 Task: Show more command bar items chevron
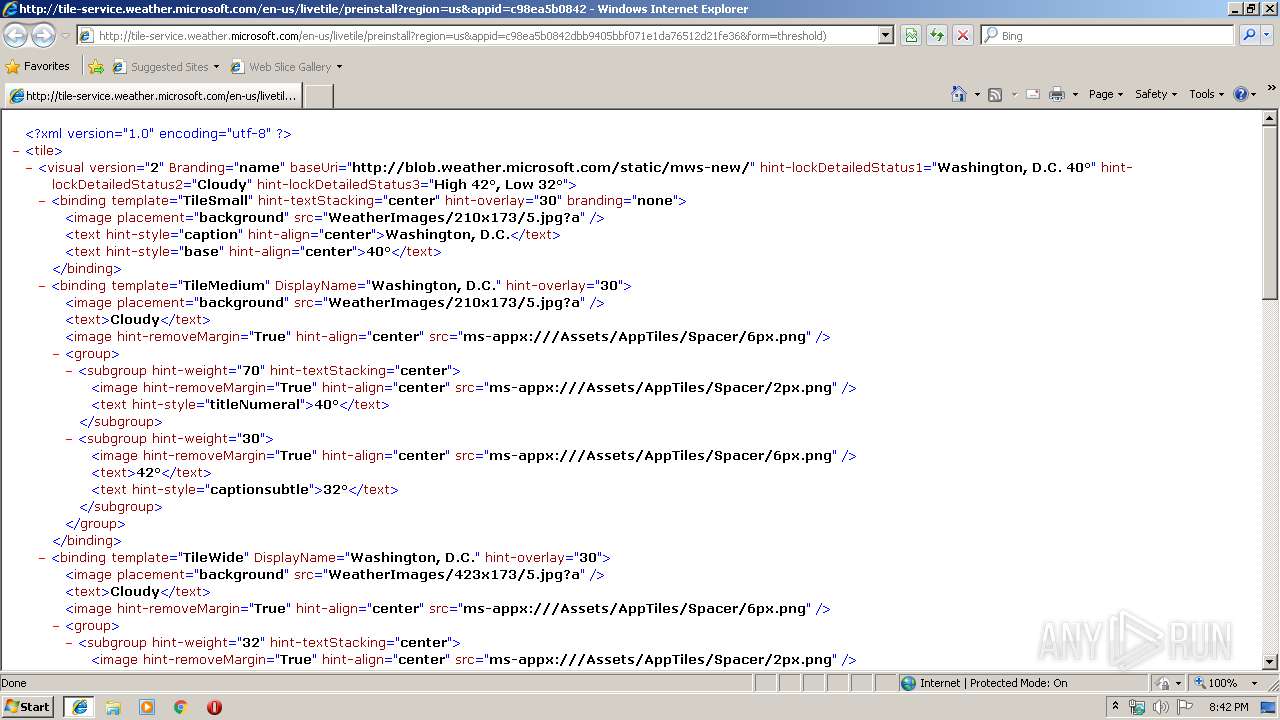pos(1271,88)
